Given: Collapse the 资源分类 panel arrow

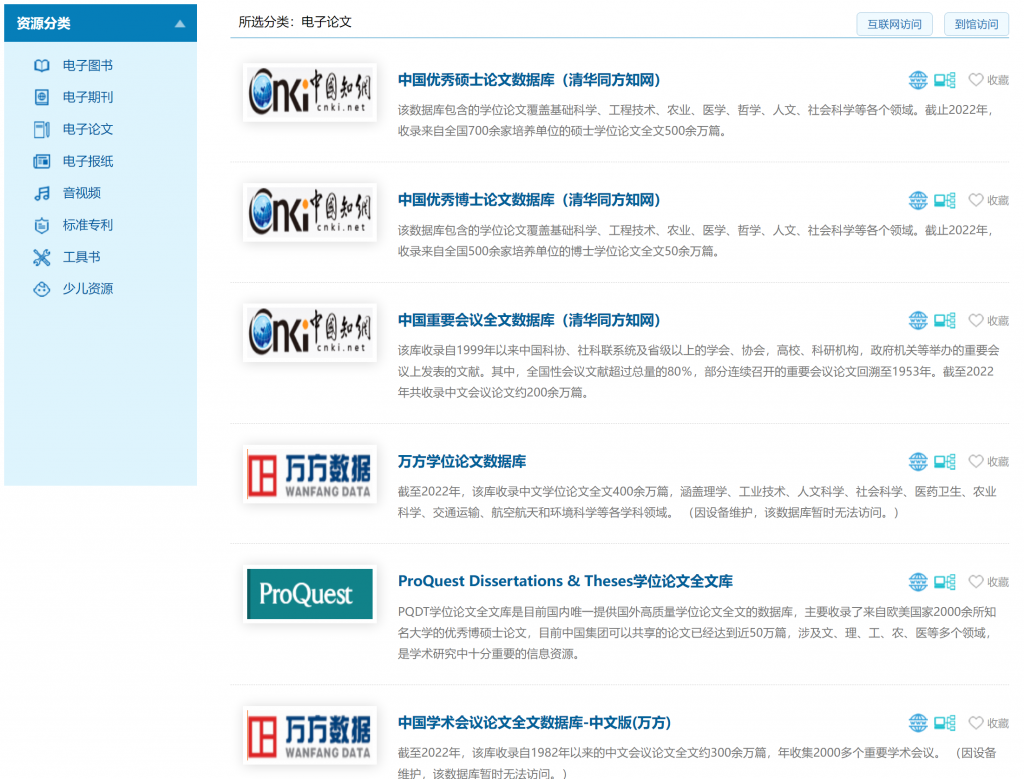Looking at the screenshot, I should point(180,24).
